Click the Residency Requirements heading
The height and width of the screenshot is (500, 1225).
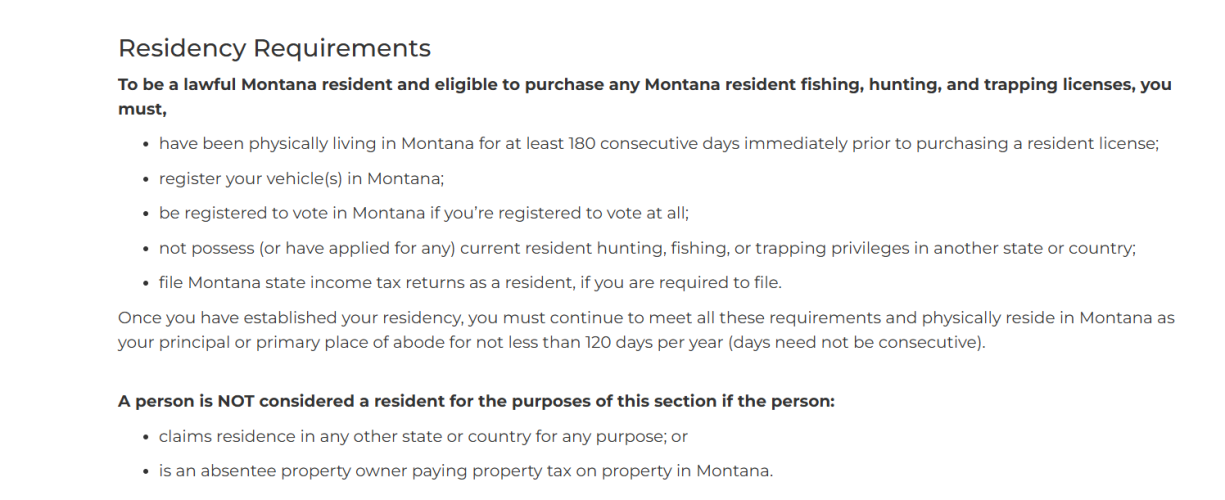(x=274, y=48)
